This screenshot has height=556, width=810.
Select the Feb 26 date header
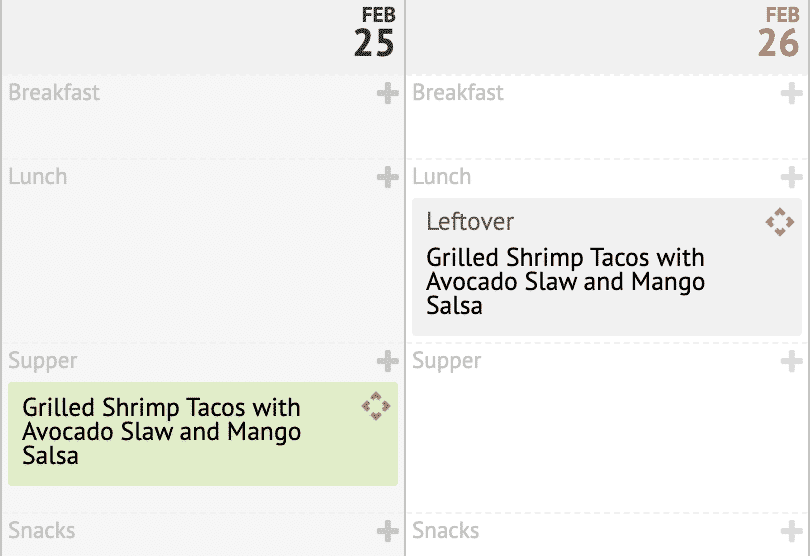tap(777, 33)
